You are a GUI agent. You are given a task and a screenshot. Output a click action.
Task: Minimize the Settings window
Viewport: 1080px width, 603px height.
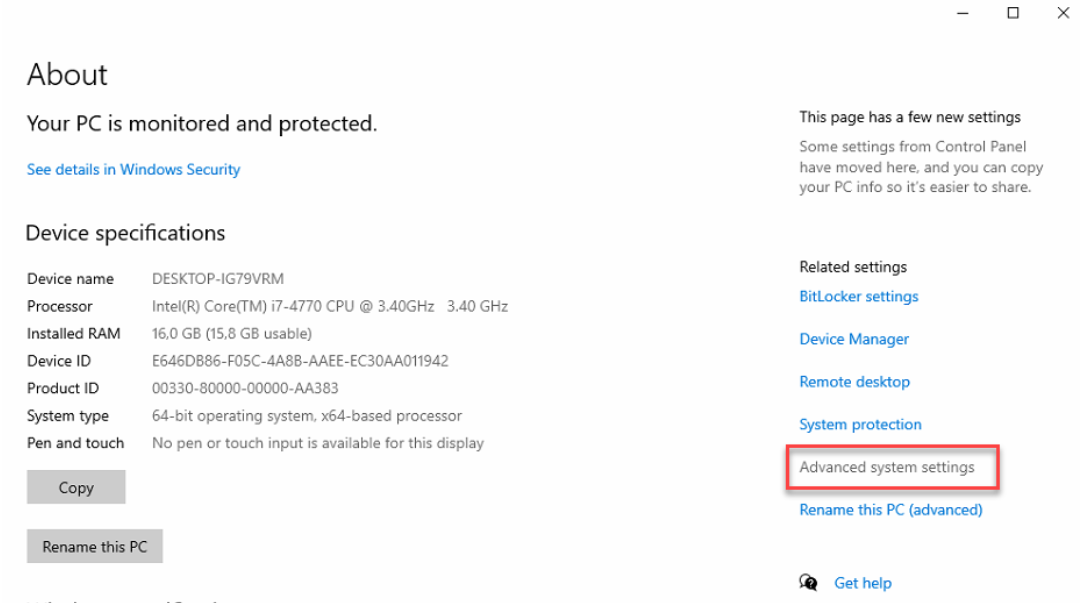(963, 14)
